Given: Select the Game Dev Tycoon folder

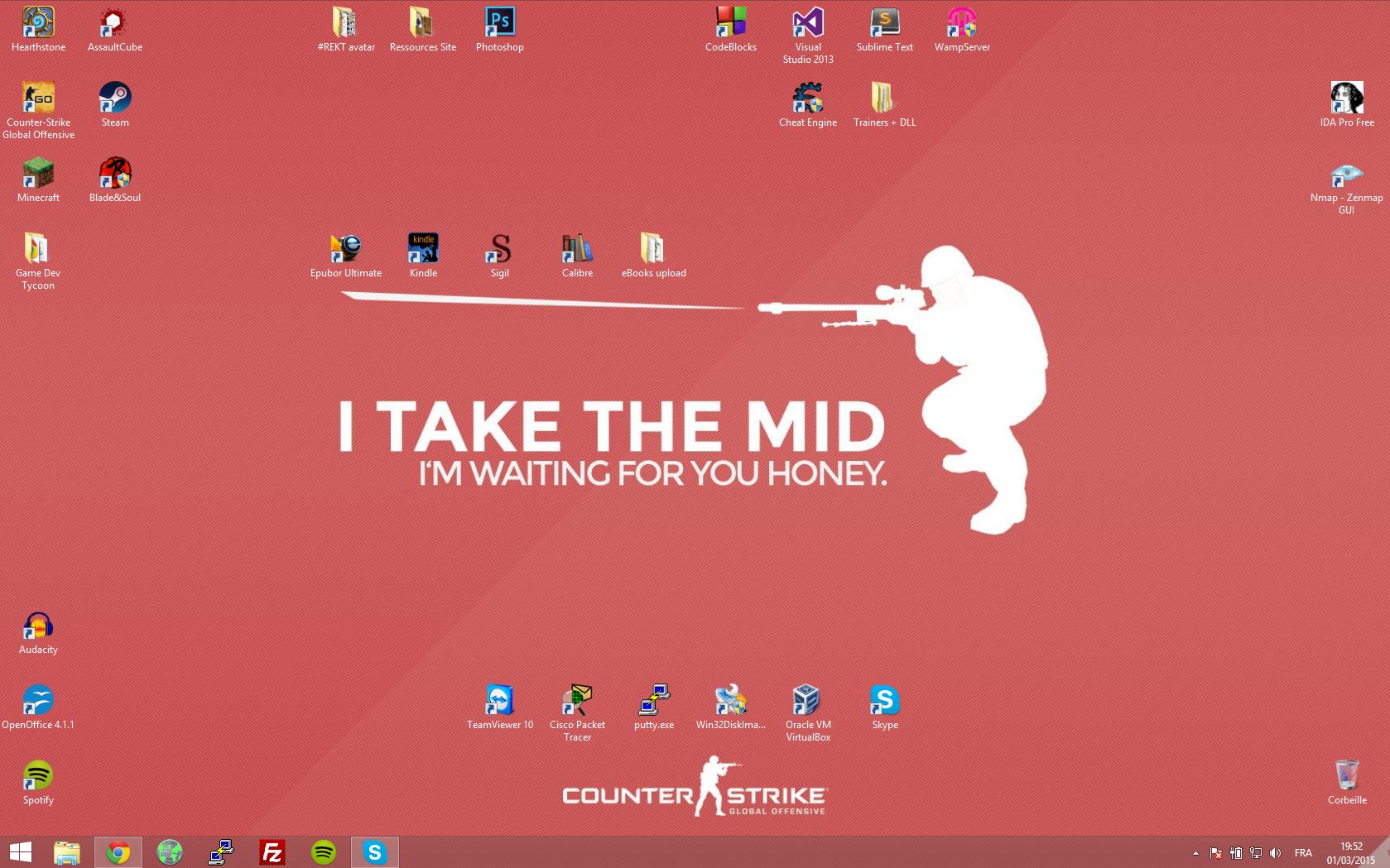Looking at the screenshot, I should coord(38,261).
